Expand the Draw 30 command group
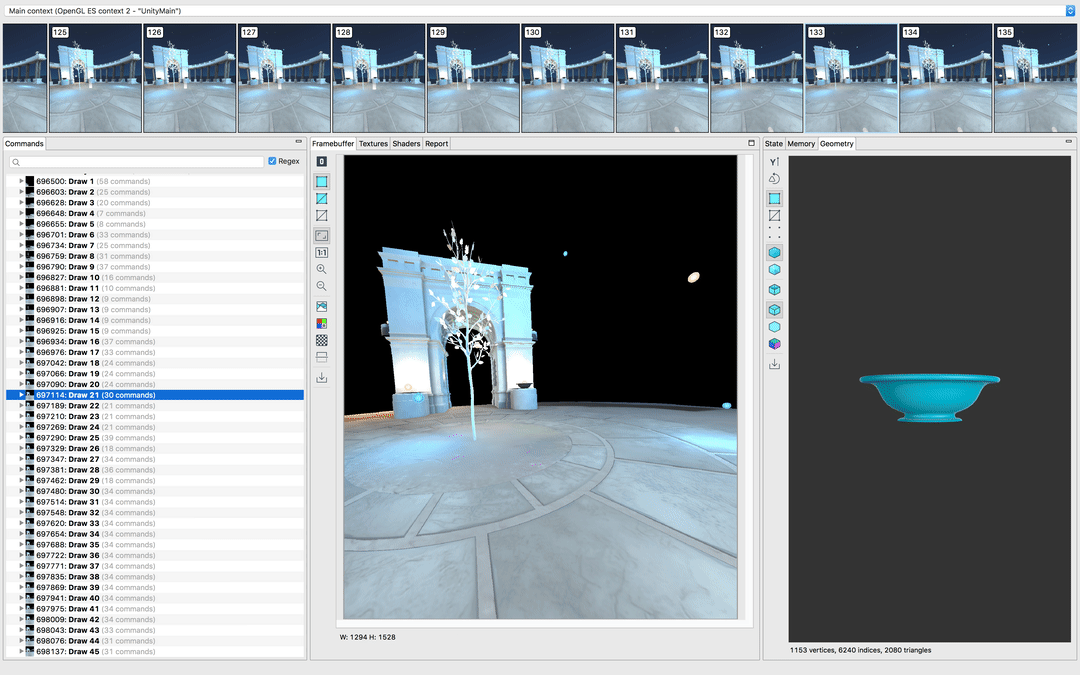The width and height of the screenshot is (1080, 675). 21,491
